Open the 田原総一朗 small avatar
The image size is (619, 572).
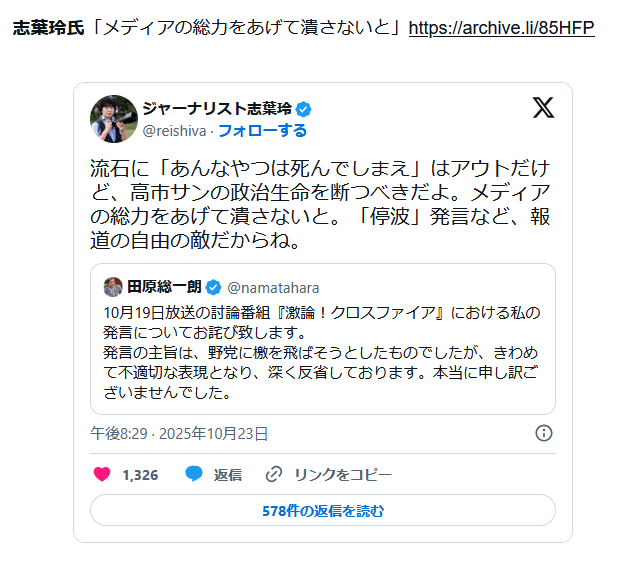coord(113,287)
